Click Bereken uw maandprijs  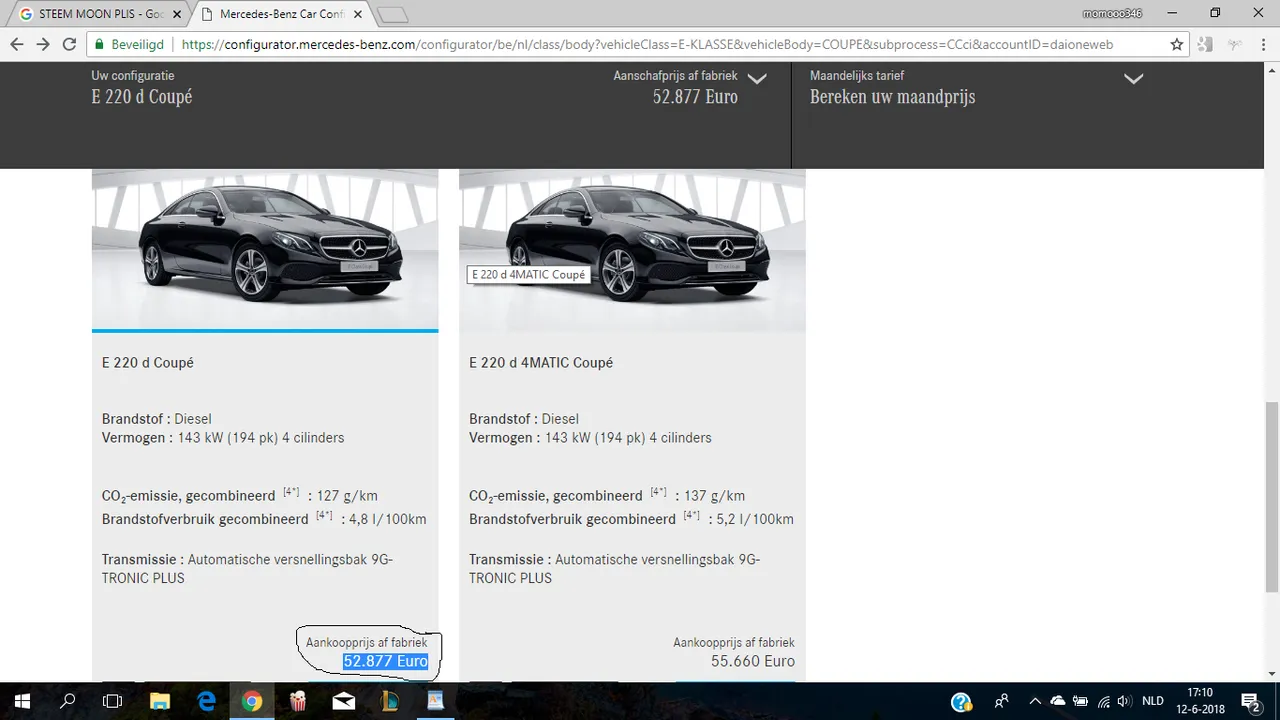892,97
